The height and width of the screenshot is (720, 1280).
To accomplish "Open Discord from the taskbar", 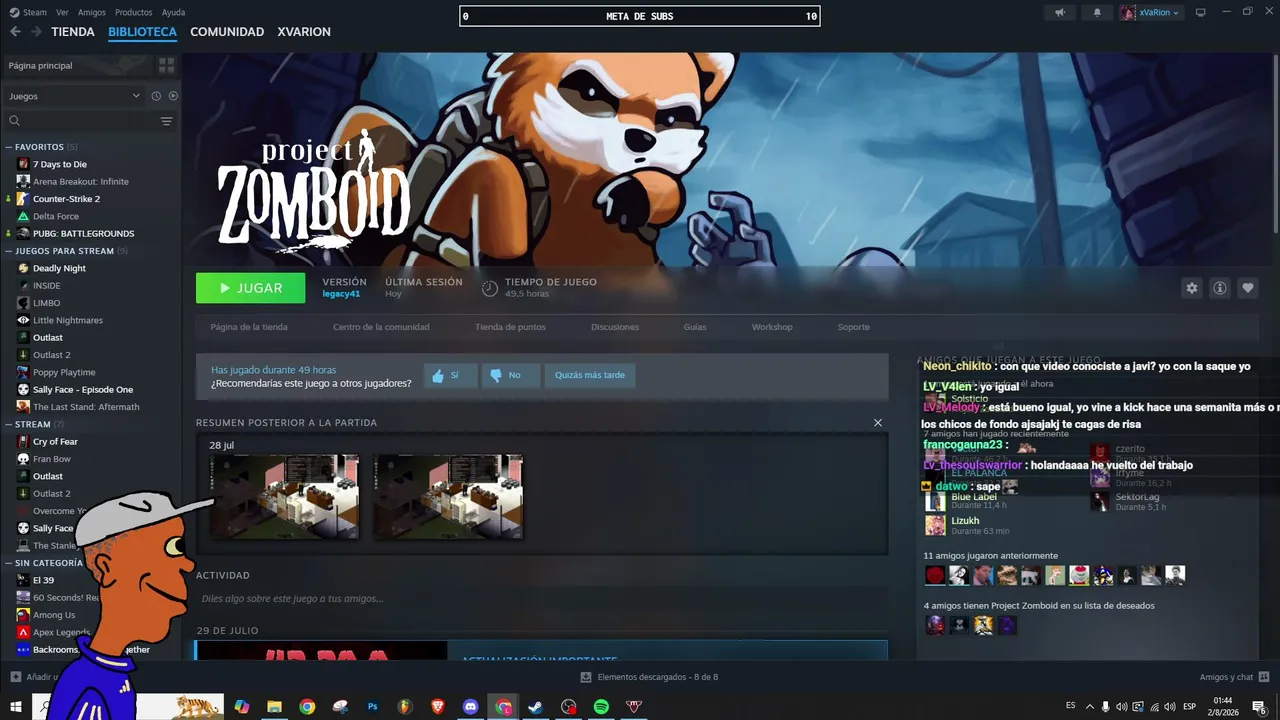I will pos(471,707).
